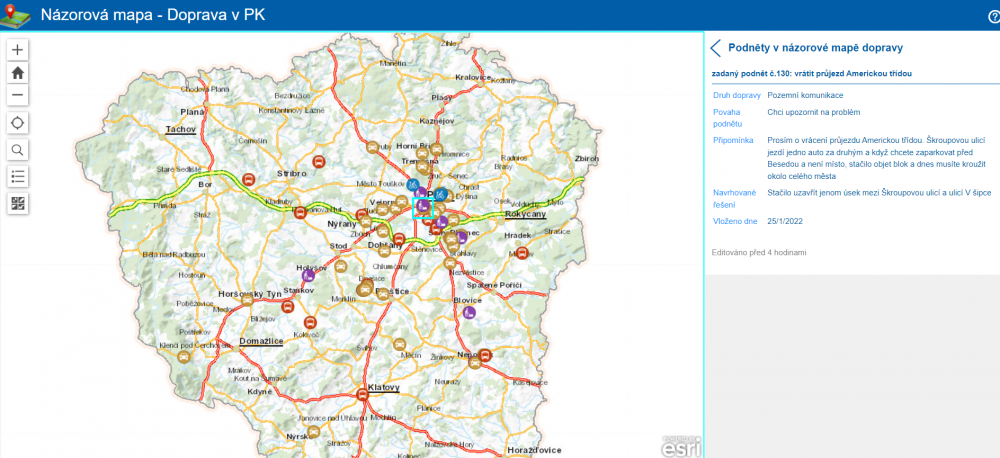
Task: Zoom out of the map
Action: pyautogui.click(x=18, y=95)
